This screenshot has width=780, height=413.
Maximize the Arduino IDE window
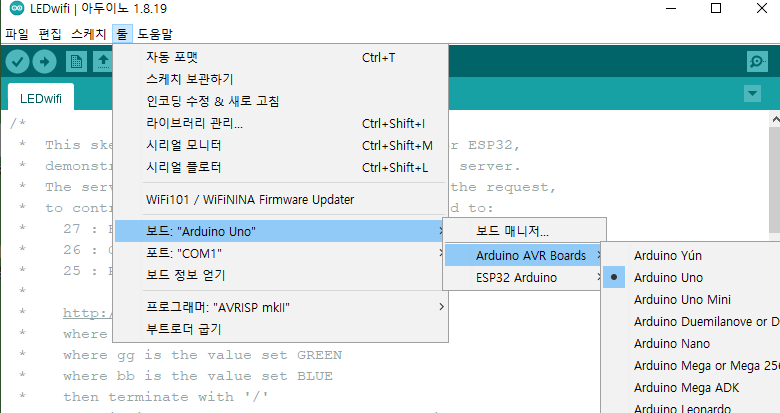(716, 8)
